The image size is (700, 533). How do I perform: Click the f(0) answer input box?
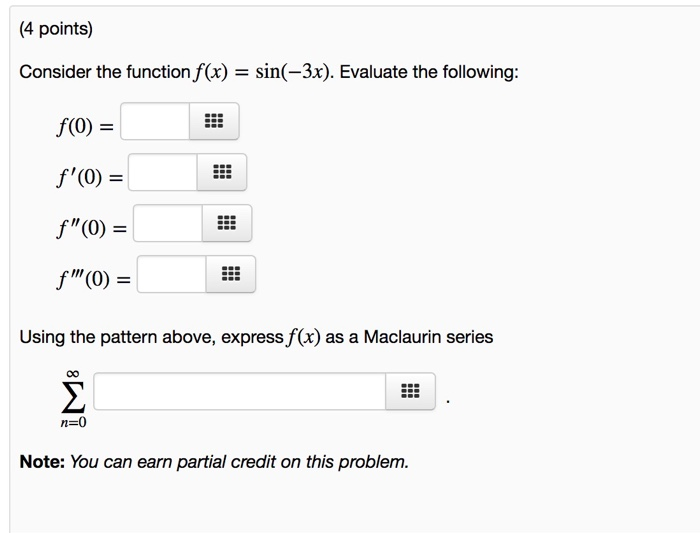[x=155, y=121]
